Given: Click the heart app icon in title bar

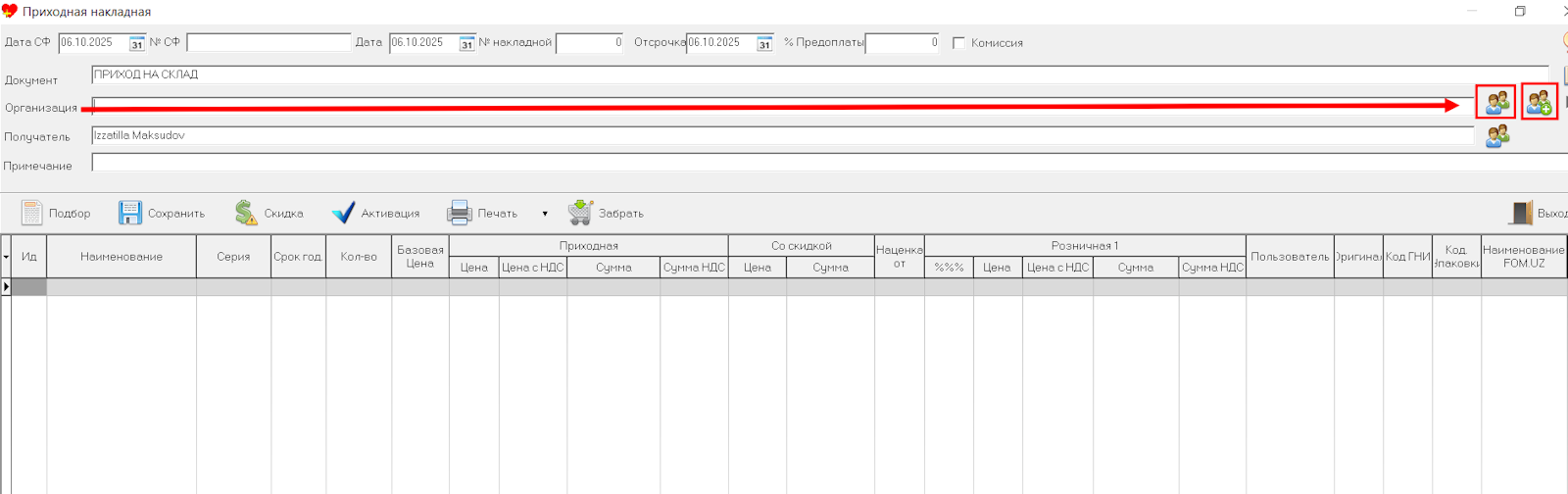Looking at the screenshot, I should click(x=10, y=11).
